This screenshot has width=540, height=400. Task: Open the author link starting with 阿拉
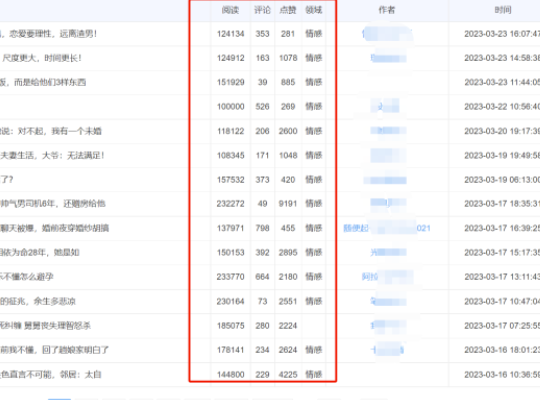point(387,277)
